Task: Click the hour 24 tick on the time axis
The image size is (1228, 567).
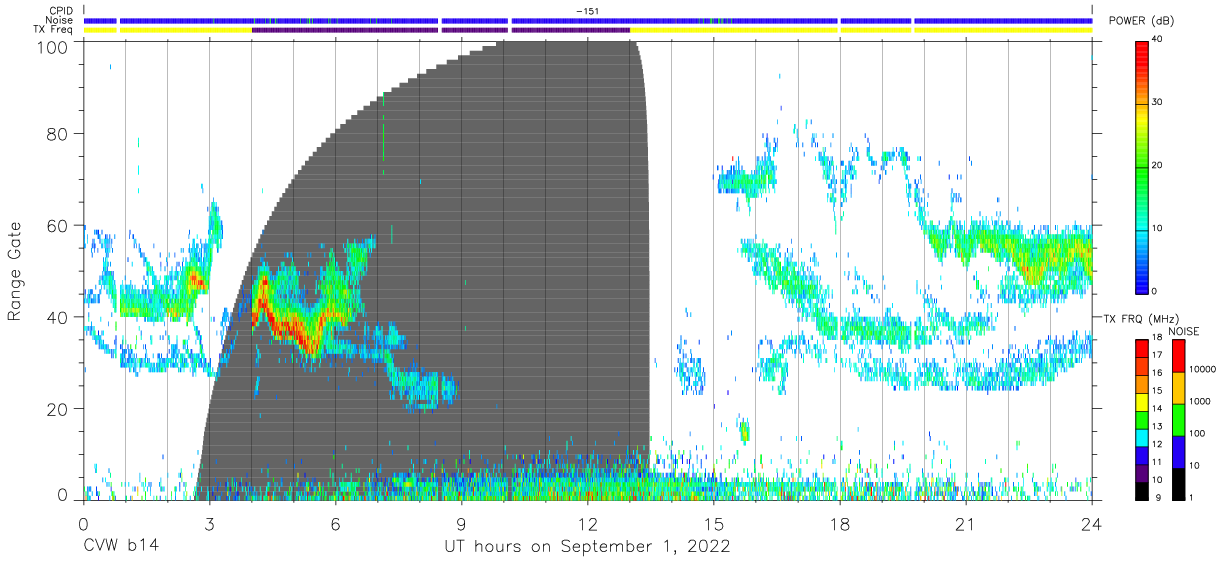Action: (x=1092, y=523)
